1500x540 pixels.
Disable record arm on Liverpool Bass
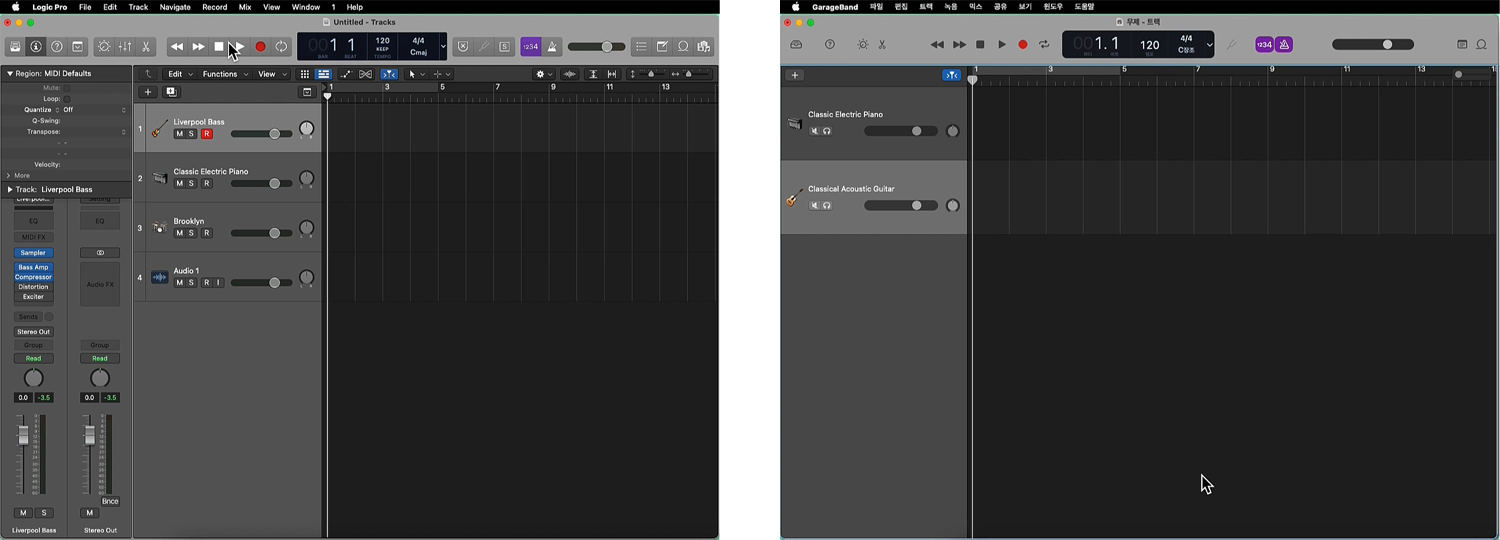[207, 134]
